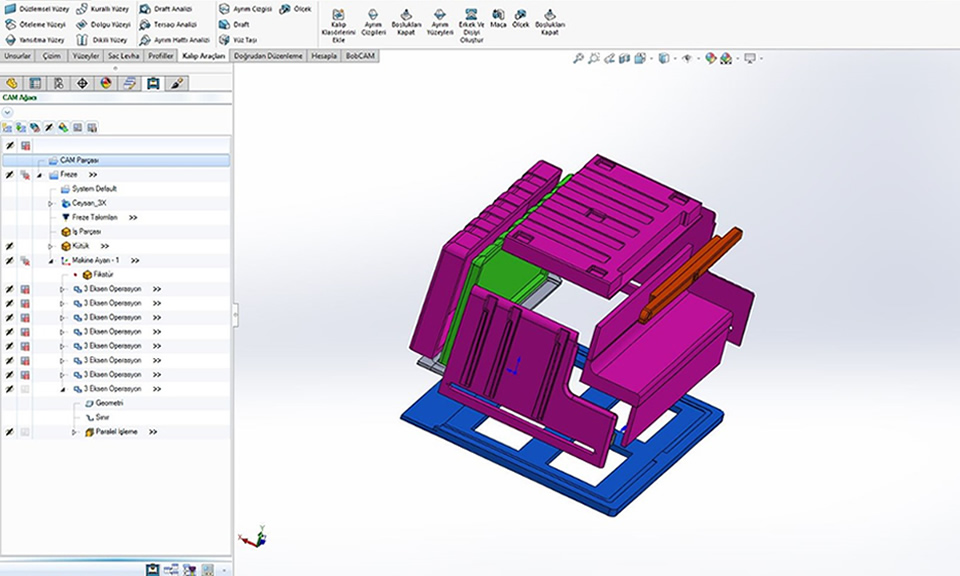
Task: Click Zoom to Fit magnifier icon
Action: click(578, 59)
